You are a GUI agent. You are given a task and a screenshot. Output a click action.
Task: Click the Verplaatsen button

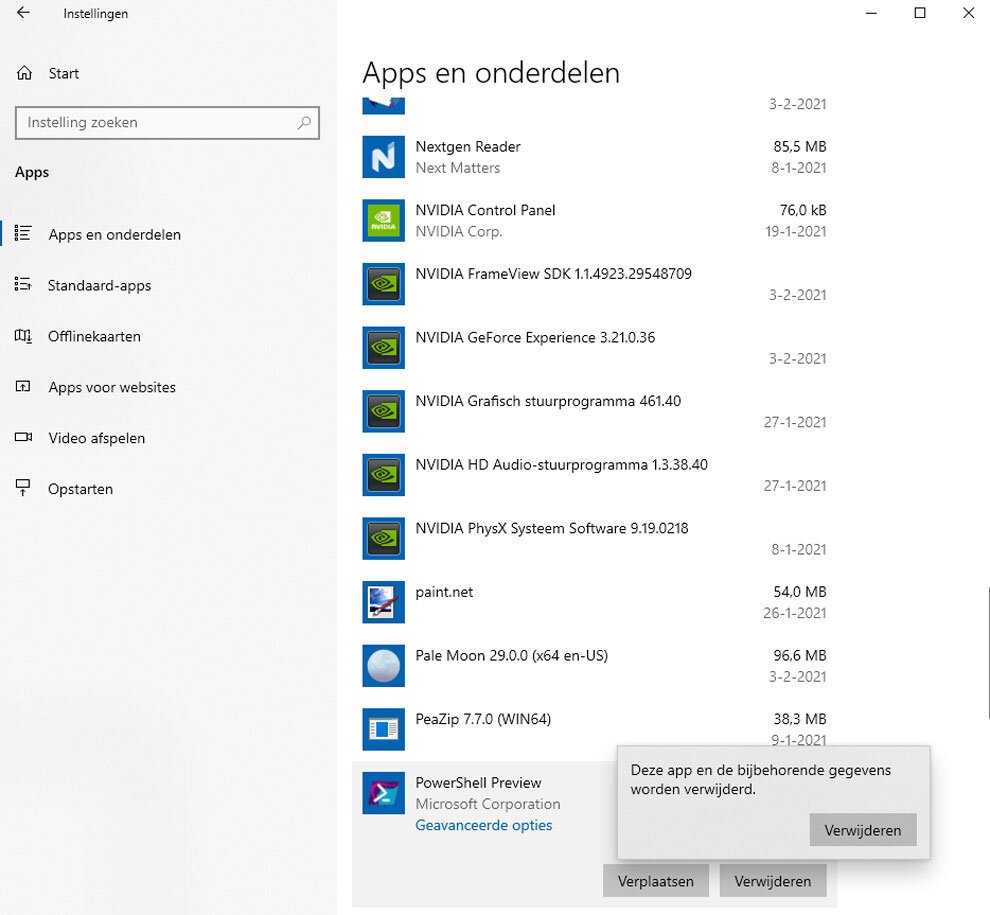[655, 881]
